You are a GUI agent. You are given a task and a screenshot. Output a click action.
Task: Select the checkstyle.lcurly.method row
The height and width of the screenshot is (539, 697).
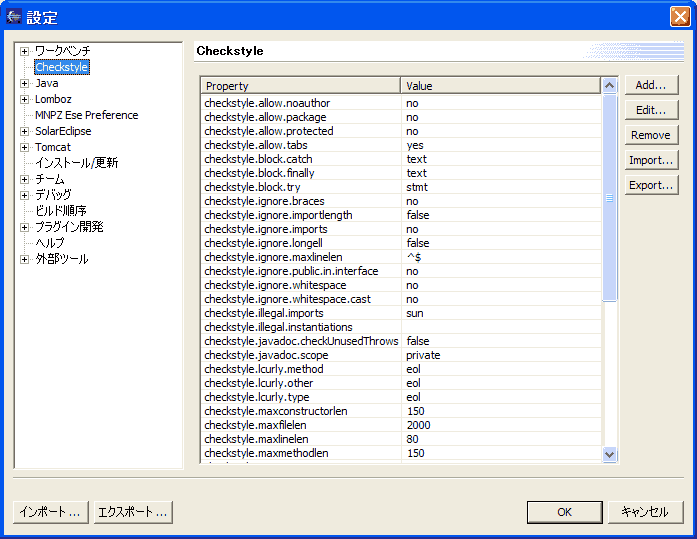coord(401,369)
